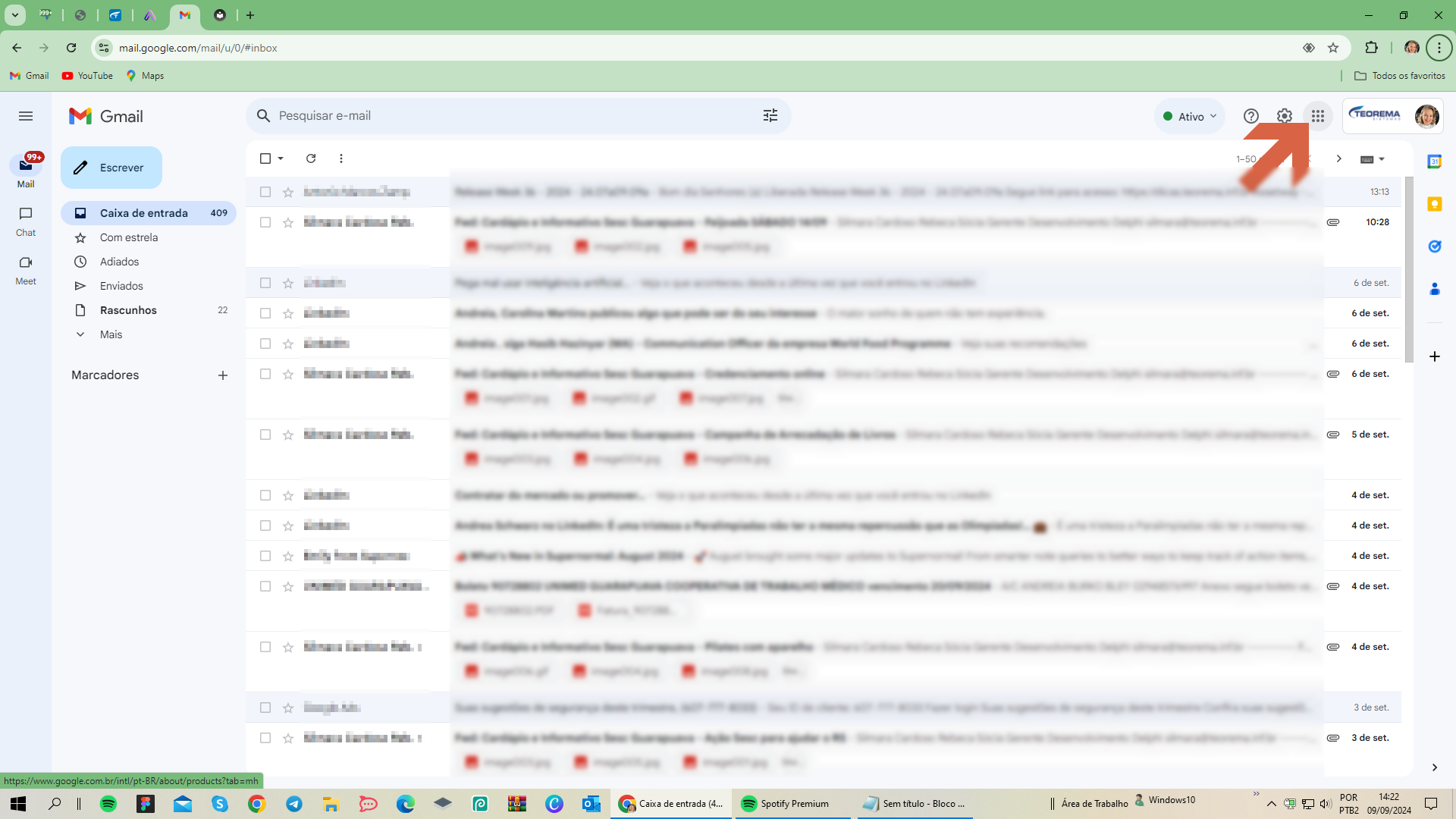Select checkbox for the 13:13 email
1456x819 pixels.
coord(265,192)
